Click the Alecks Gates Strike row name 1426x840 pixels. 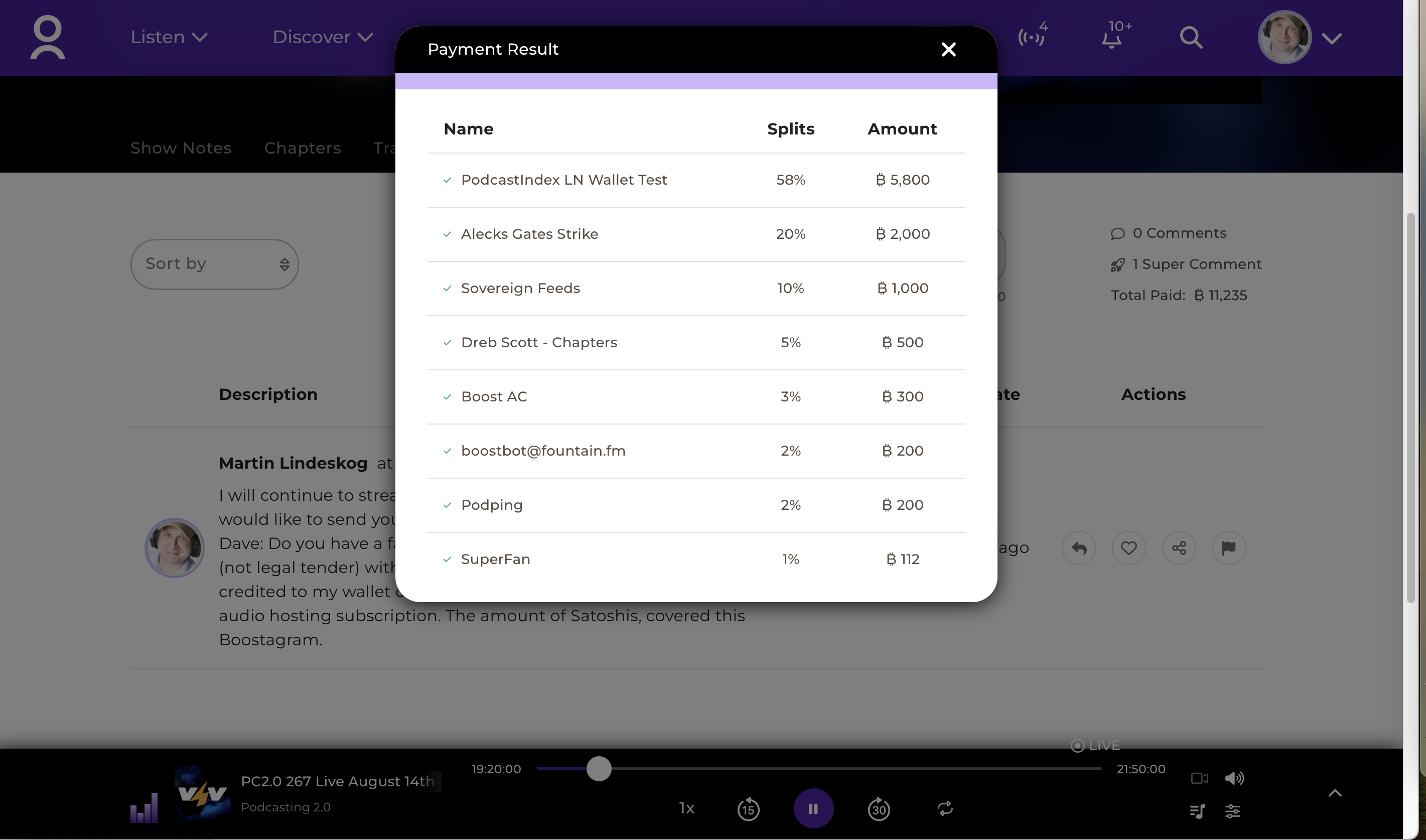(x=530, y=234)
